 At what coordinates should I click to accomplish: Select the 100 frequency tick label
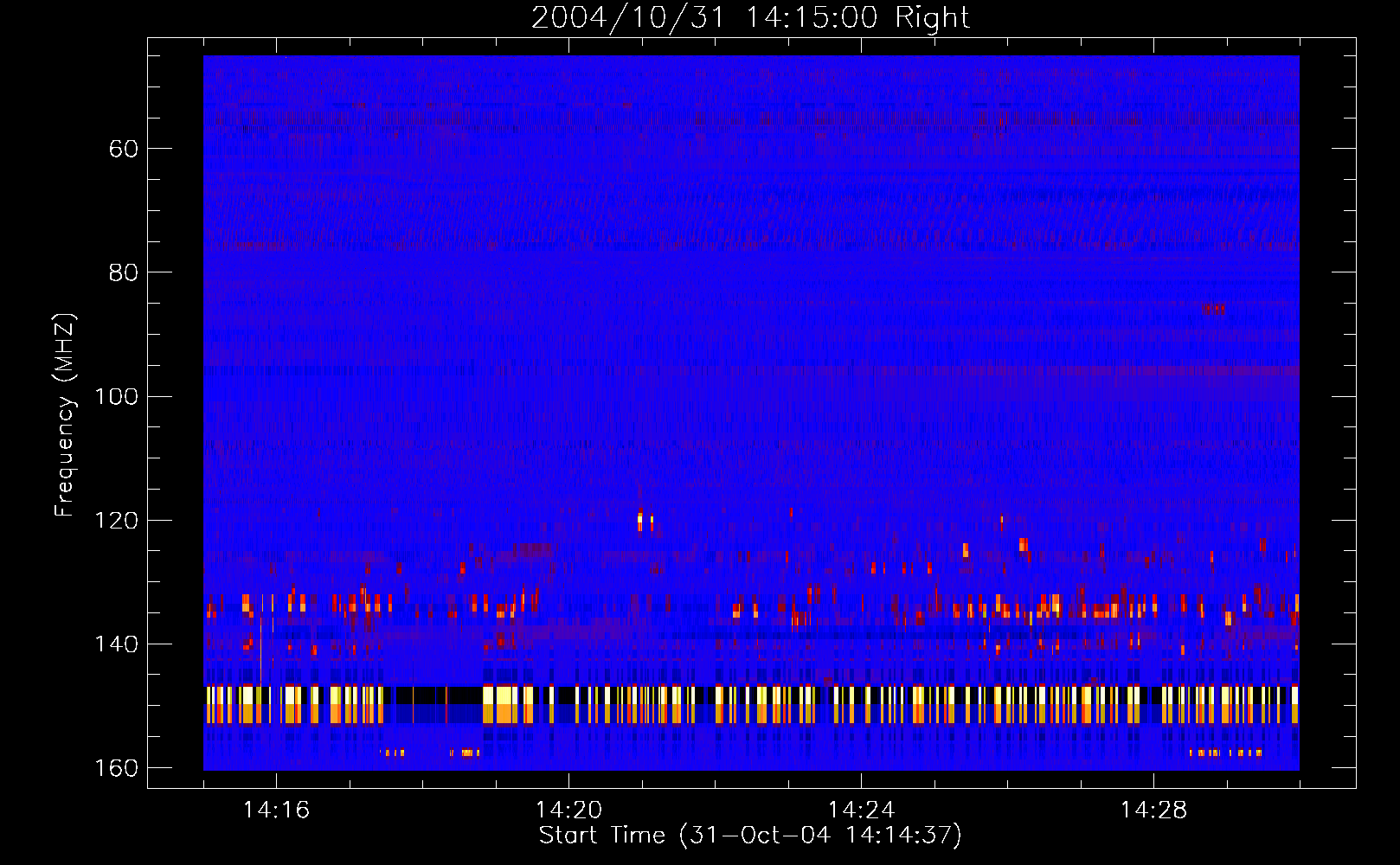(x=116, y=397)
